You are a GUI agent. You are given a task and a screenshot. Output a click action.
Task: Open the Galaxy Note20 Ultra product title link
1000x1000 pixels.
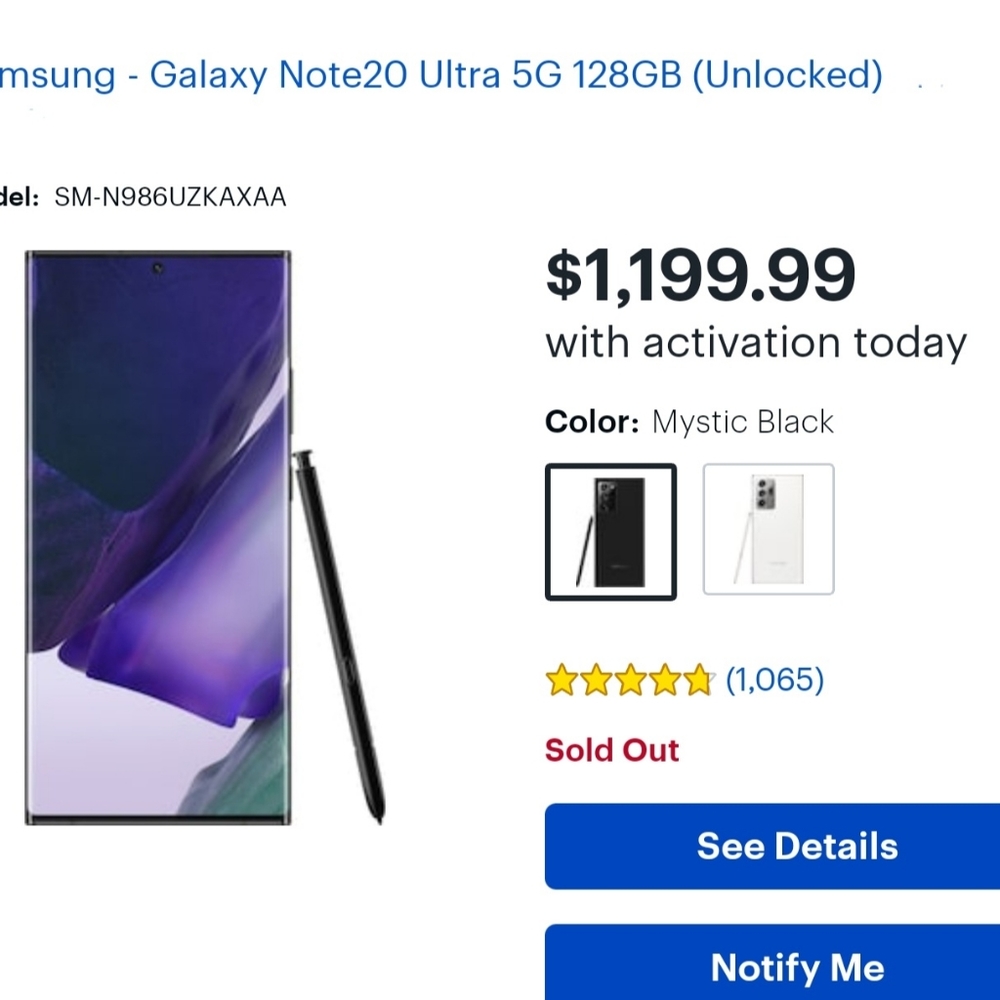coord(440,75)
